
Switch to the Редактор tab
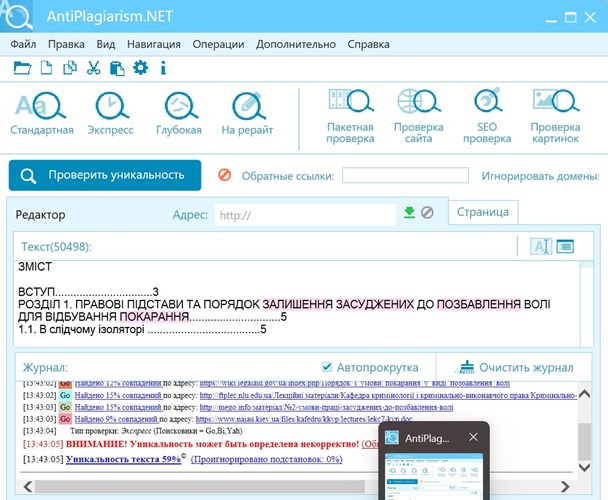pyautogui.click(x=40, y=215)
